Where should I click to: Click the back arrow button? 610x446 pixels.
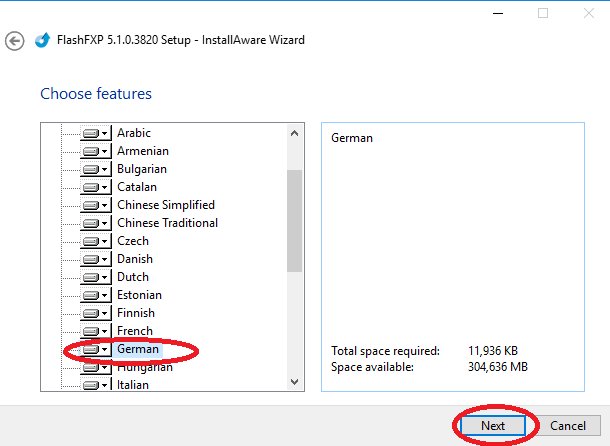point(14,41)
